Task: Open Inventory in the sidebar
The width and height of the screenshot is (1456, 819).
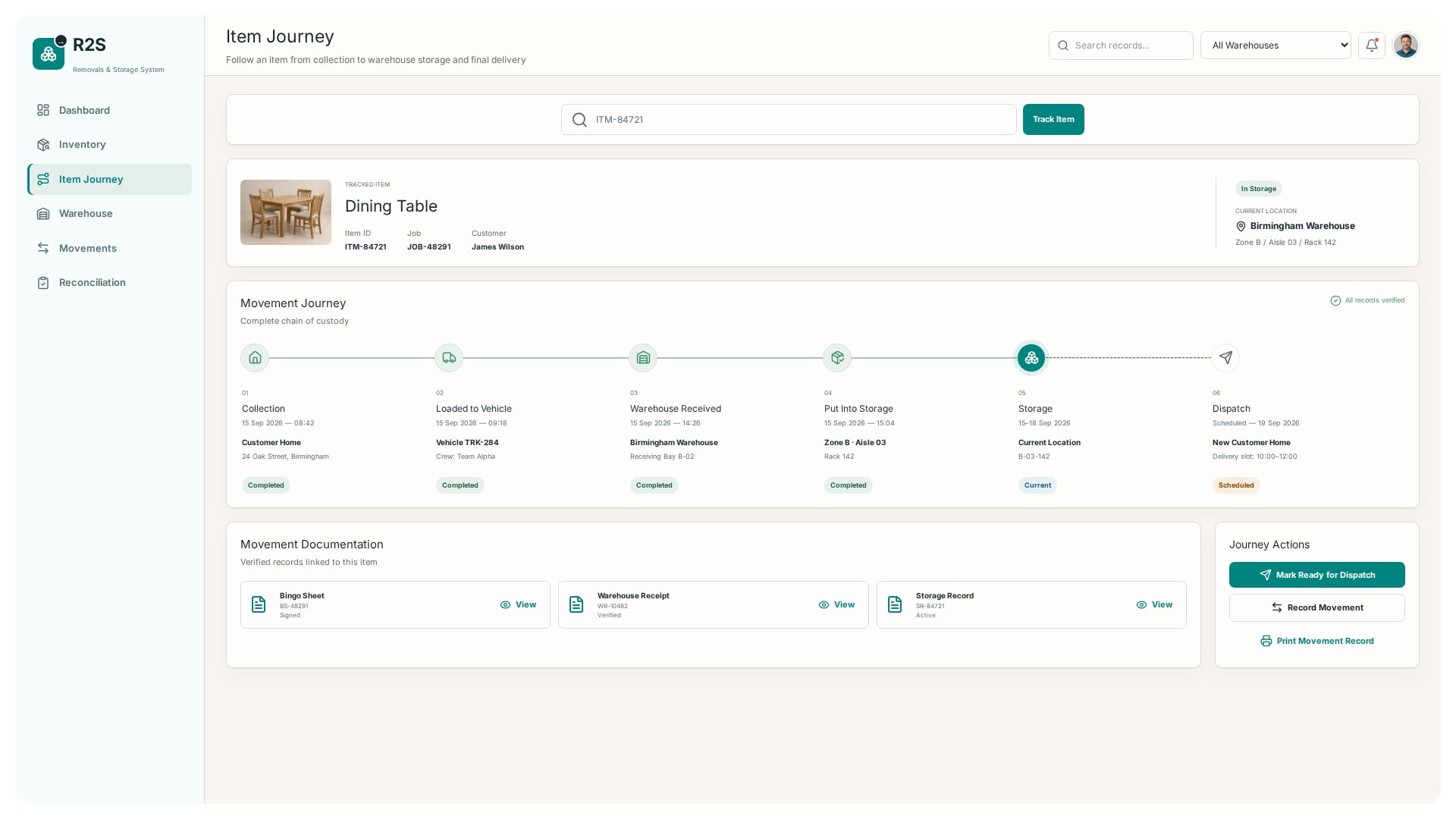Action: (x=110, y=144)
